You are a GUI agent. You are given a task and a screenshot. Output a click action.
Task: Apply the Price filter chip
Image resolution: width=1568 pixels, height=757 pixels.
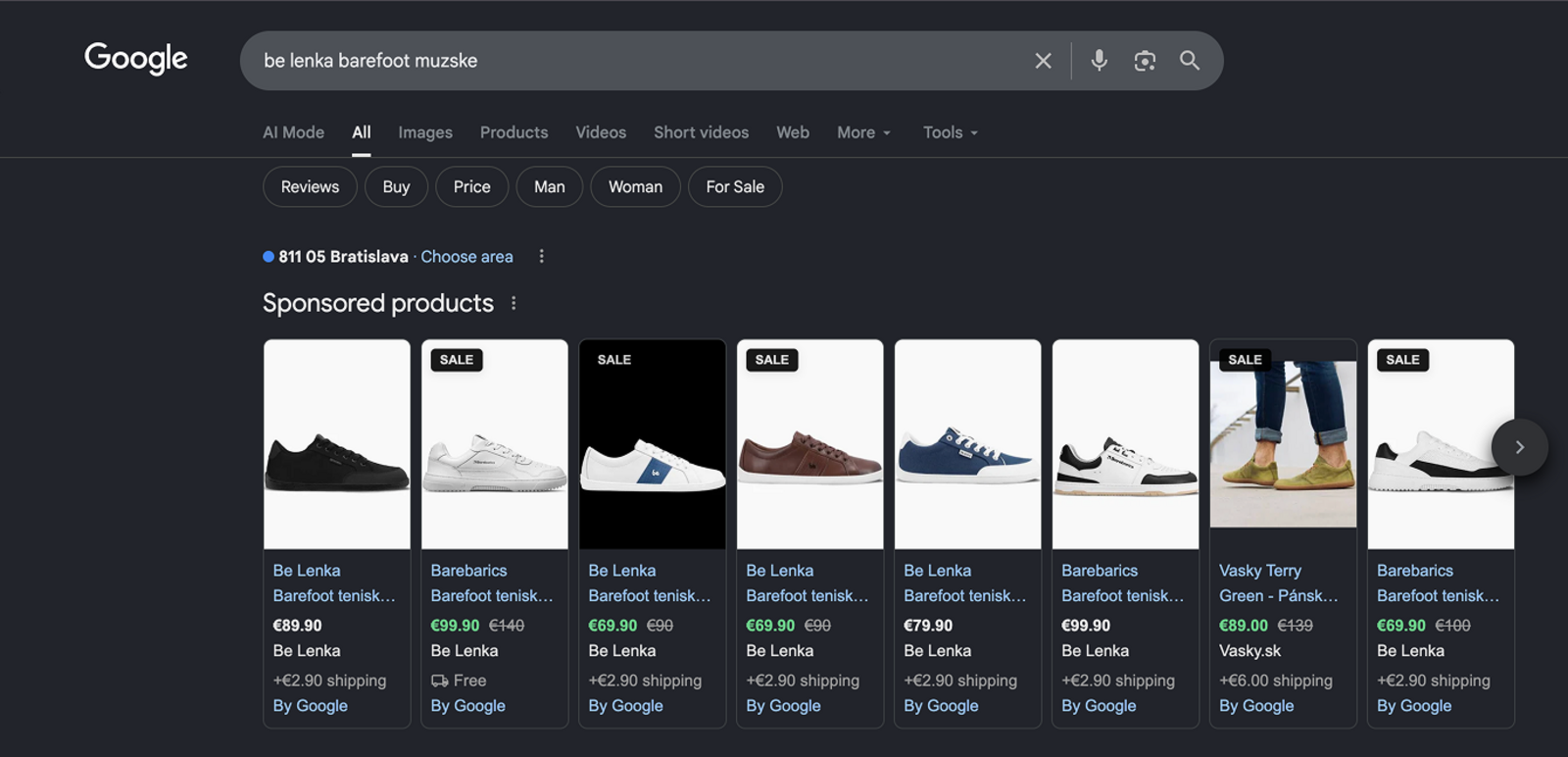click(x=471, y=186)
